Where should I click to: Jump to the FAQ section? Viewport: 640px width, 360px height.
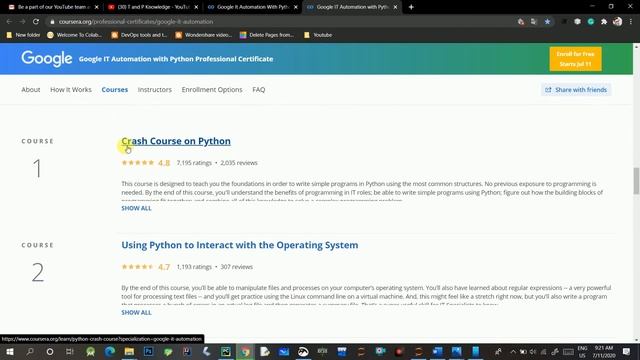[x=258, y=89]
